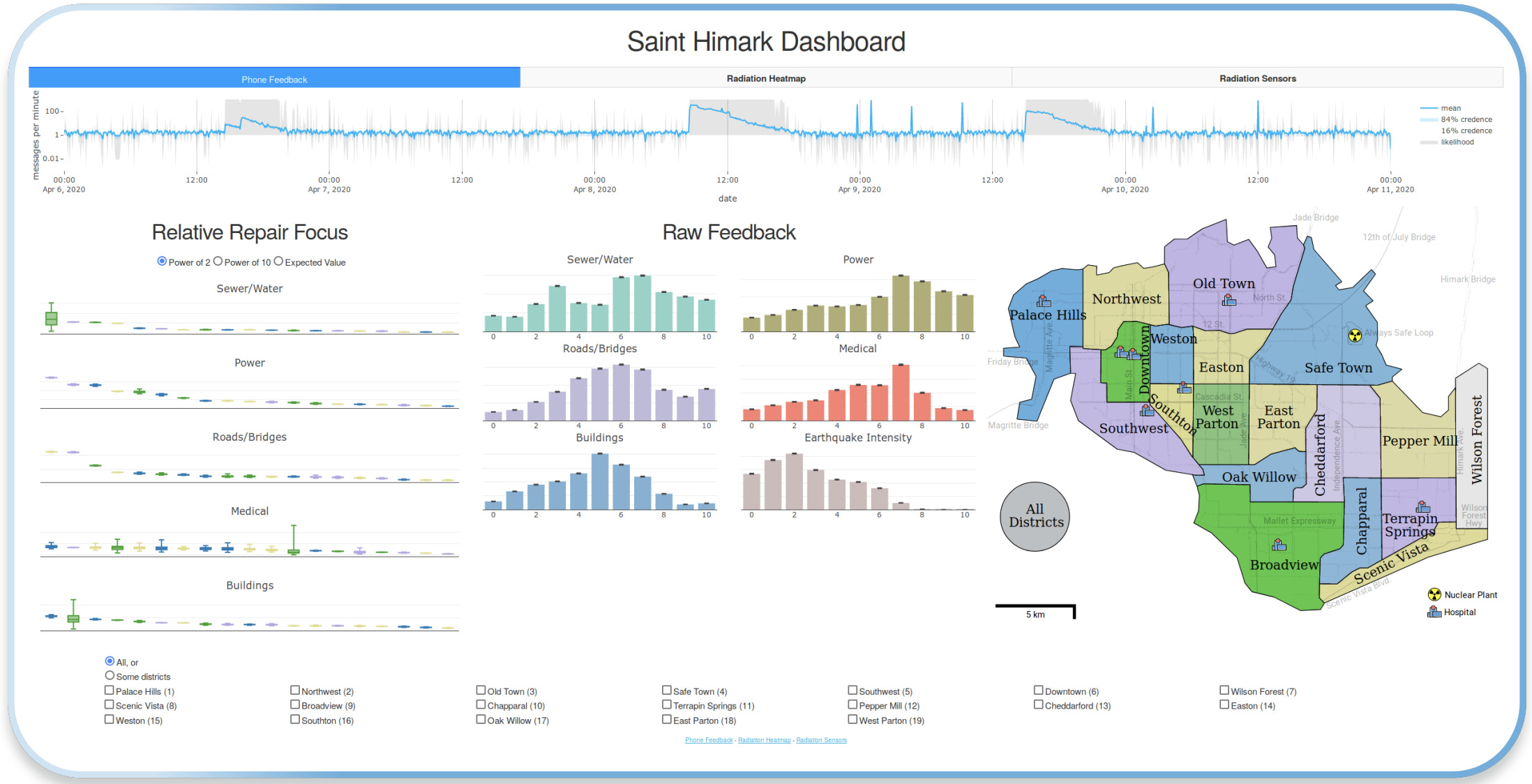This screenshot has height=784, width=1532.
Task: Click the Medical raw feedback histogram
Action: pyautogui.click(x=858, y=392)
